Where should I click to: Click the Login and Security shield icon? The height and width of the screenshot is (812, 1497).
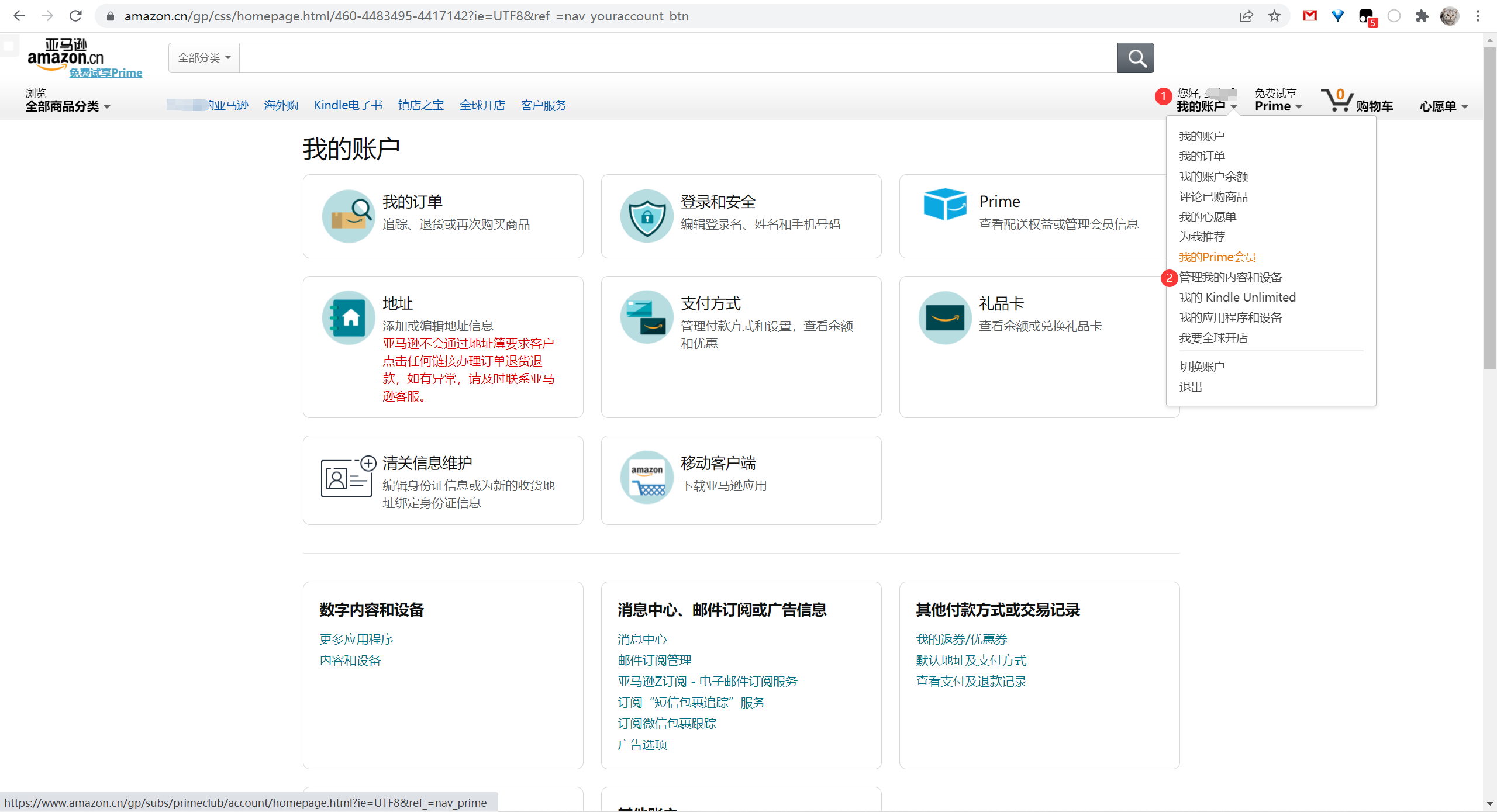point(647,216)
